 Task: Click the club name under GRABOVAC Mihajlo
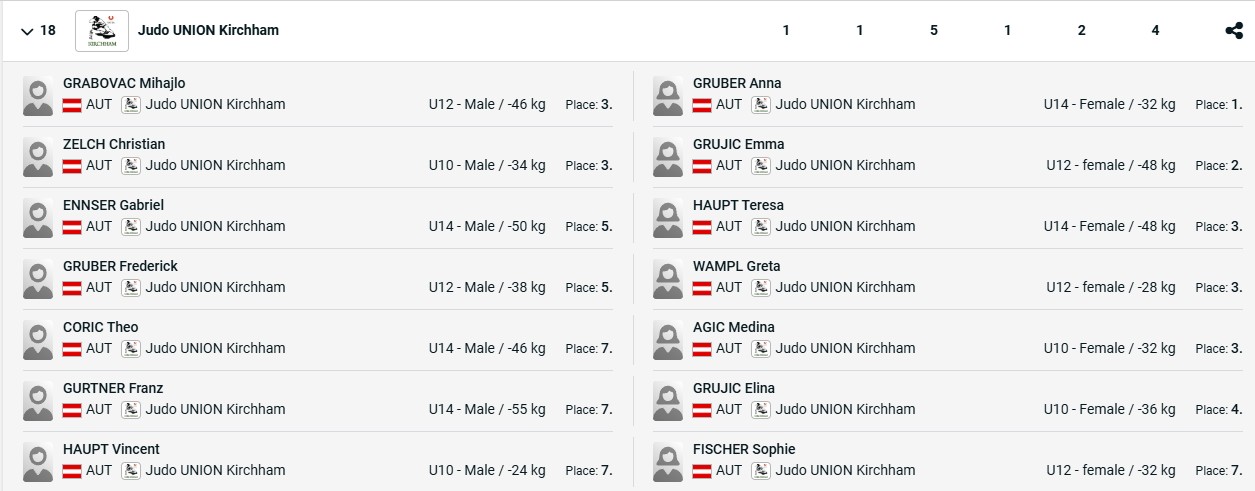click(215, 104)
